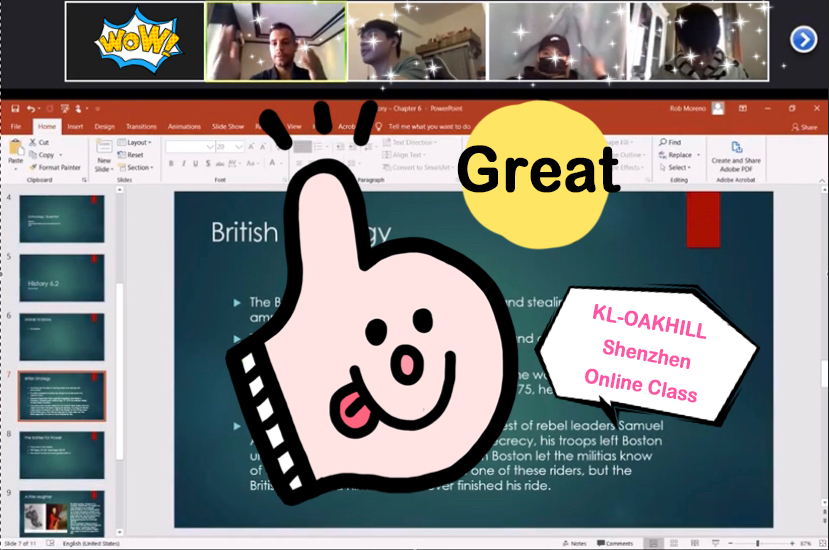Viewport: 829px width, 550px height.
Task: Click the zoom in plus button
Action: point(792,543)
